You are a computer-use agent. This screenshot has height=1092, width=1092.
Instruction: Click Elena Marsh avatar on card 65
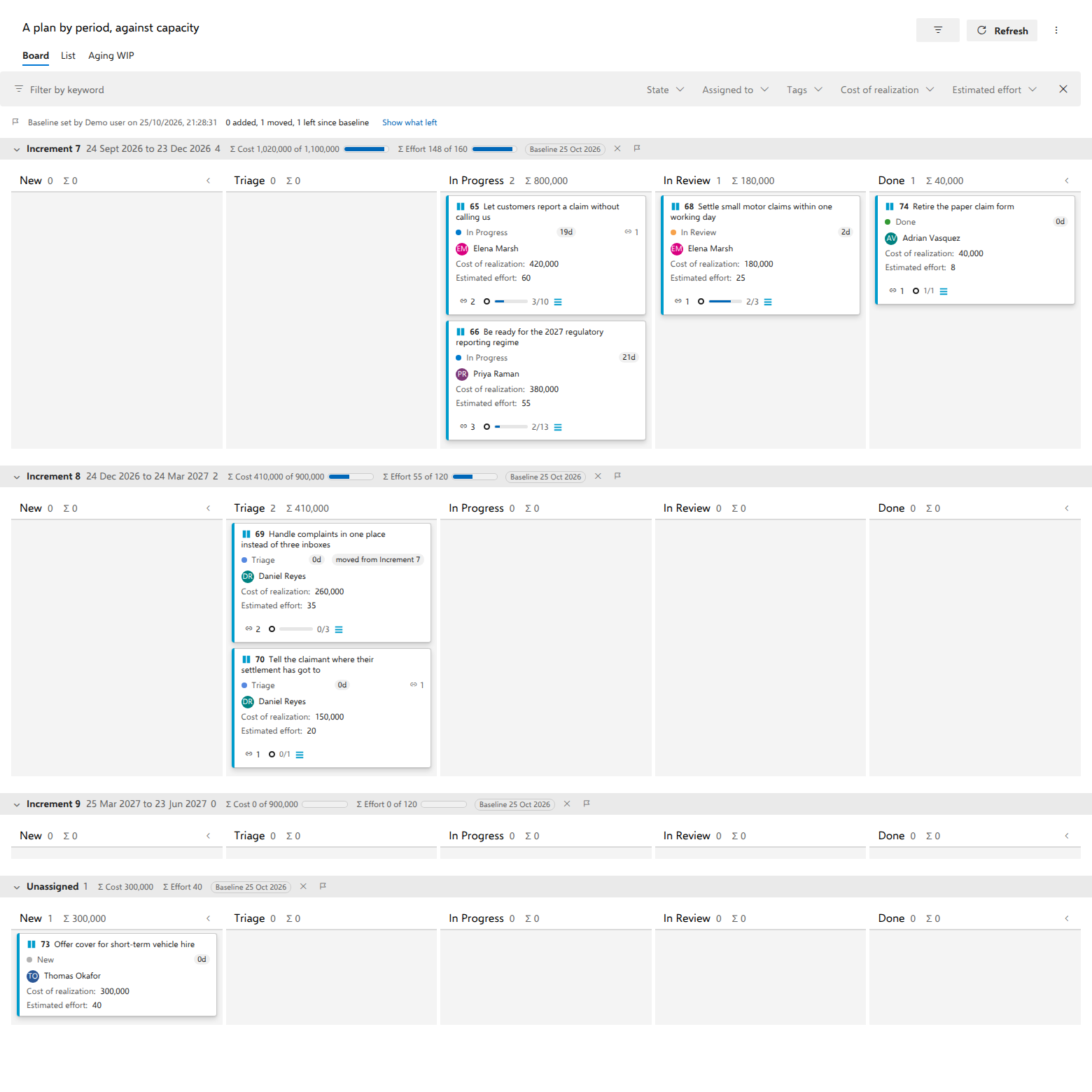click(x=462, y=248)
